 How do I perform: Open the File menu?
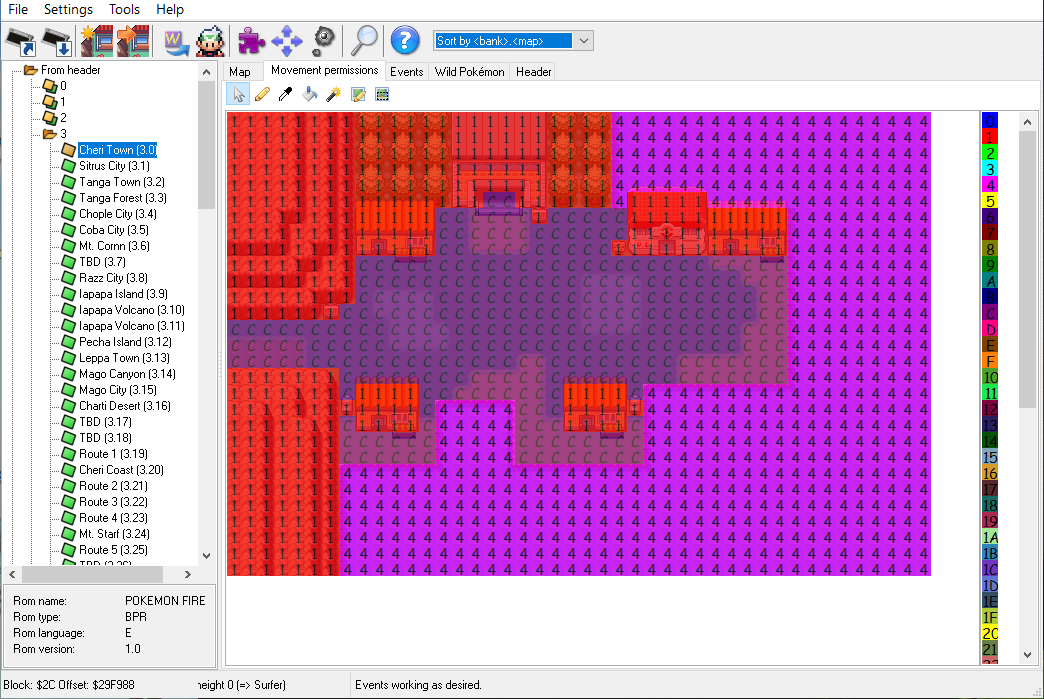click(x=18, y=9)
